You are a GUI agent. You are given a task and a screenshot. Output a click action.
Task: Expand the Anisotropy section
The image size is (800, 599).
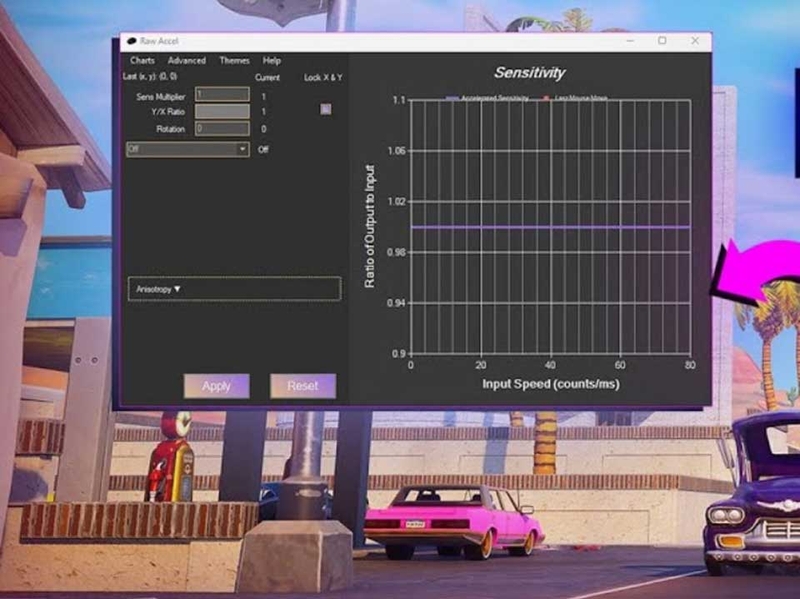click(234, 289)
